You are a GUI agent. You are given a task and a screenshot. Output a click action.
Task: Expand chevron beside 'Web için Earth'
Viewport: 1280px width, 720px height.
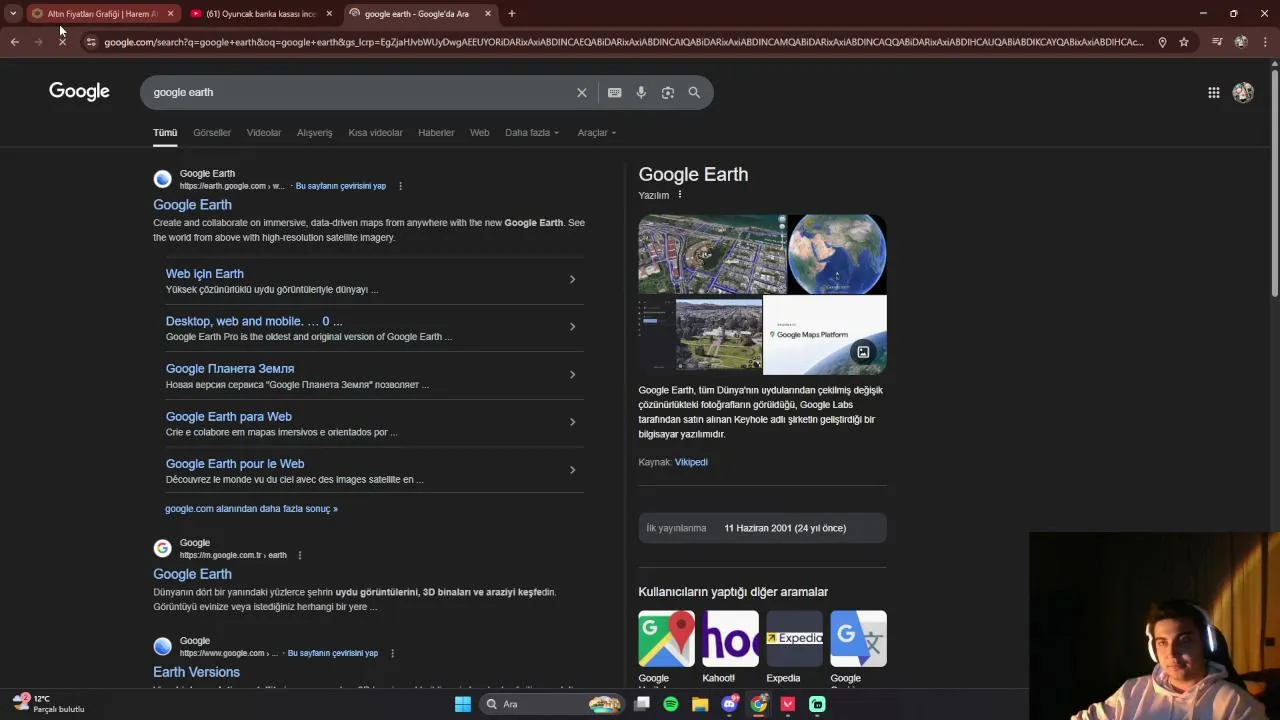pyautogui.click(x=572, y=279)
